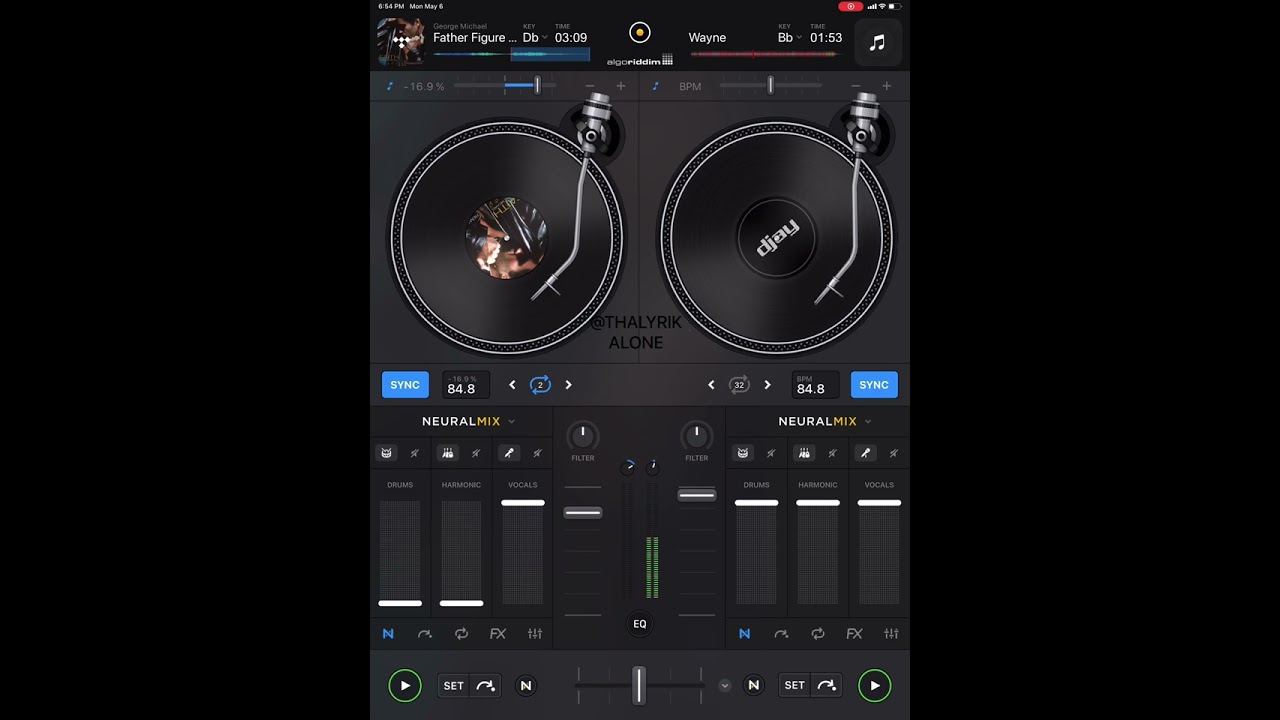Click the right deck red waveform overview
This screenshot has height=720, width=1280.
(x=765, y=54)
